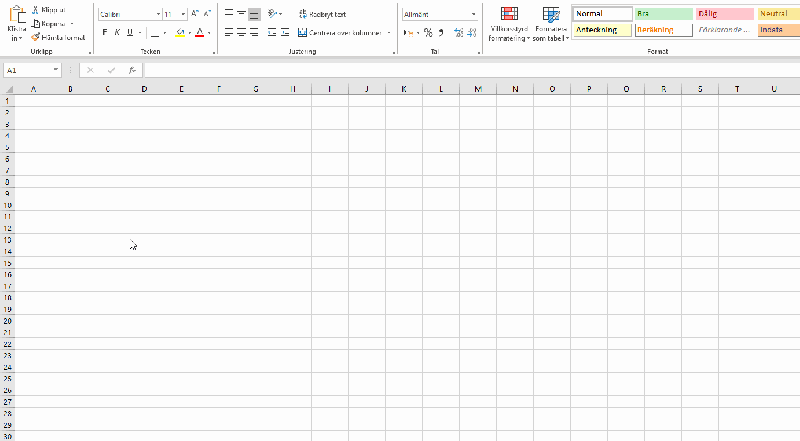Select the Anteckning cell style

tap(603, 30)
